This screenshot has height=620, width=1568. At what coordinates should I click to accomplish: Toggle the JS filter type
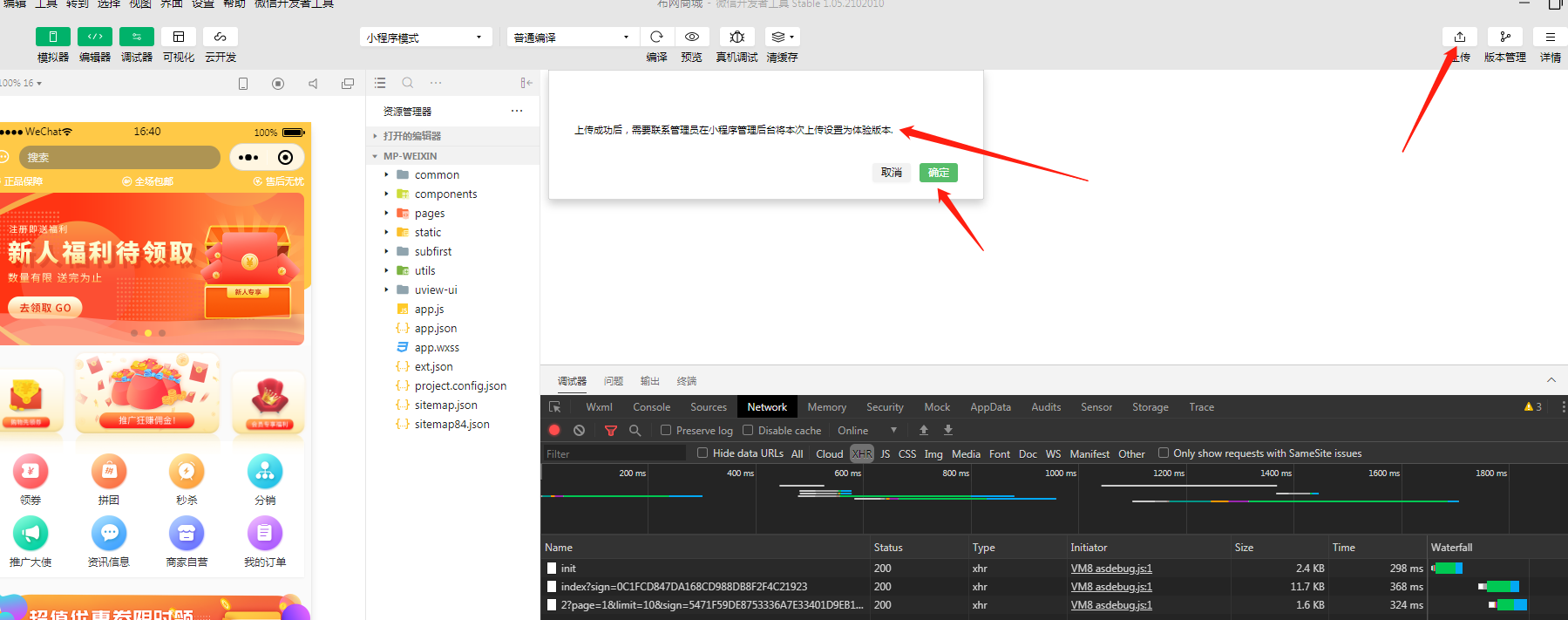(886, 453)
